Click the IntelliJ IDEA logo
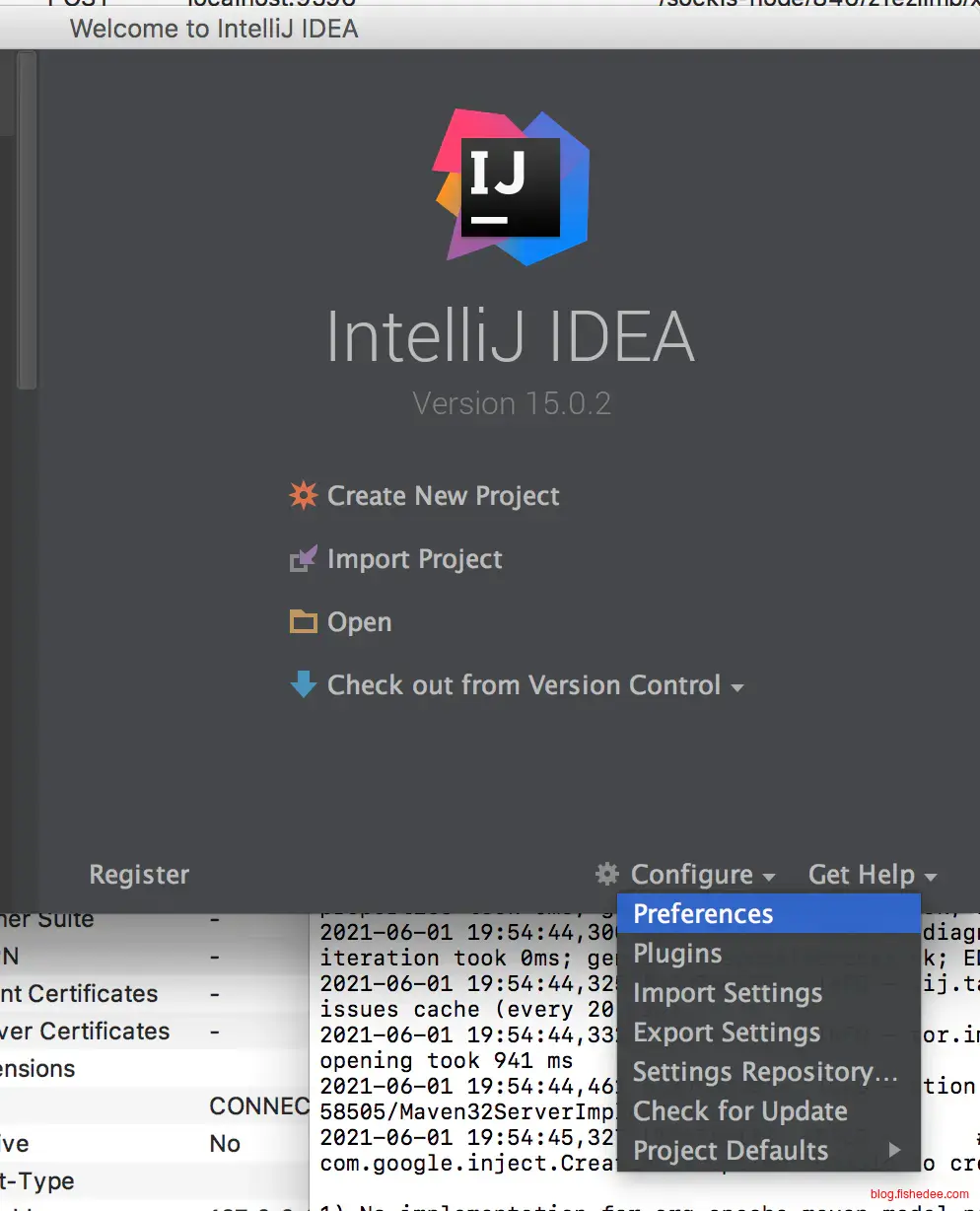 (x=511, y=187)
